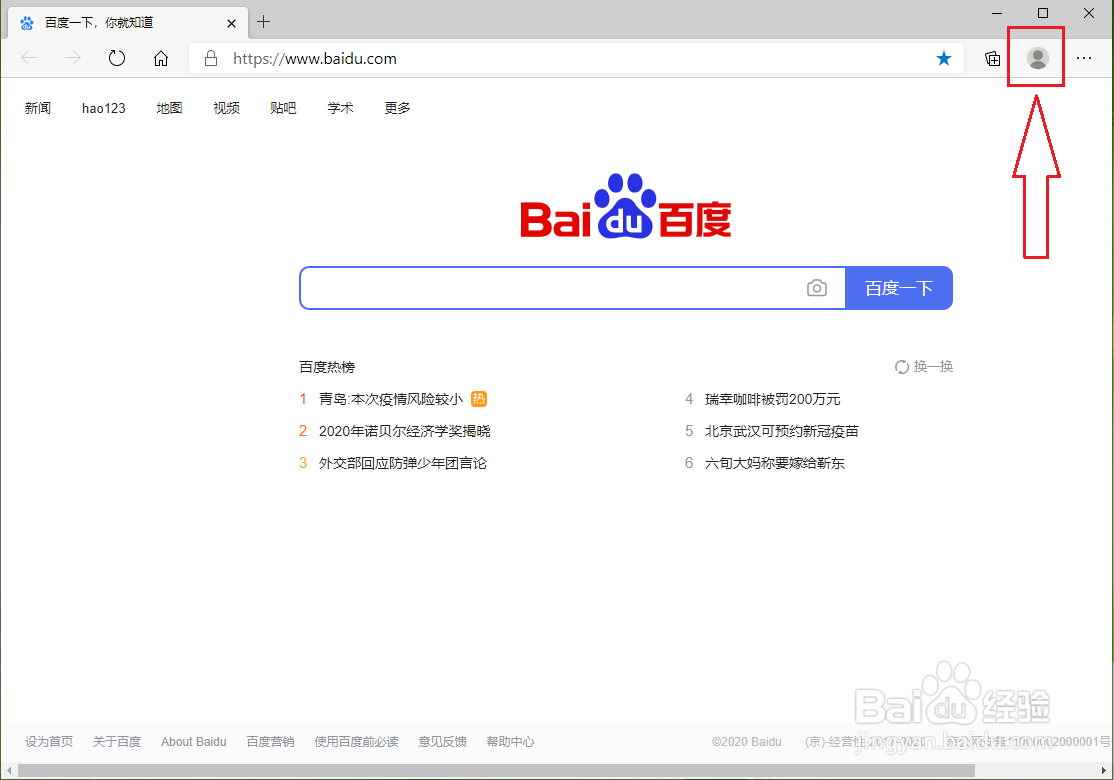Click 设为首页 in the footer
This screenshot has width=1114, height=780.
tap(49, 741)
